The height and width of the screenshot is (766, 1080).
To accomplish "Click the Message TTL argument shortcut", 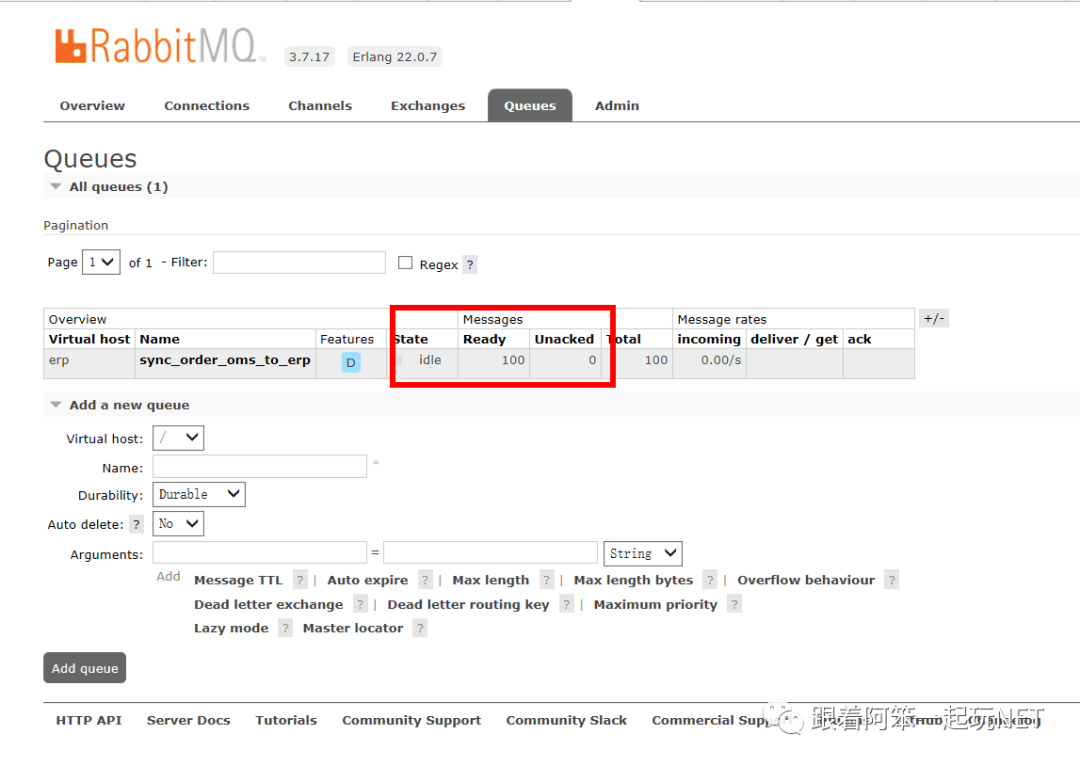I will tap(238, 580).
